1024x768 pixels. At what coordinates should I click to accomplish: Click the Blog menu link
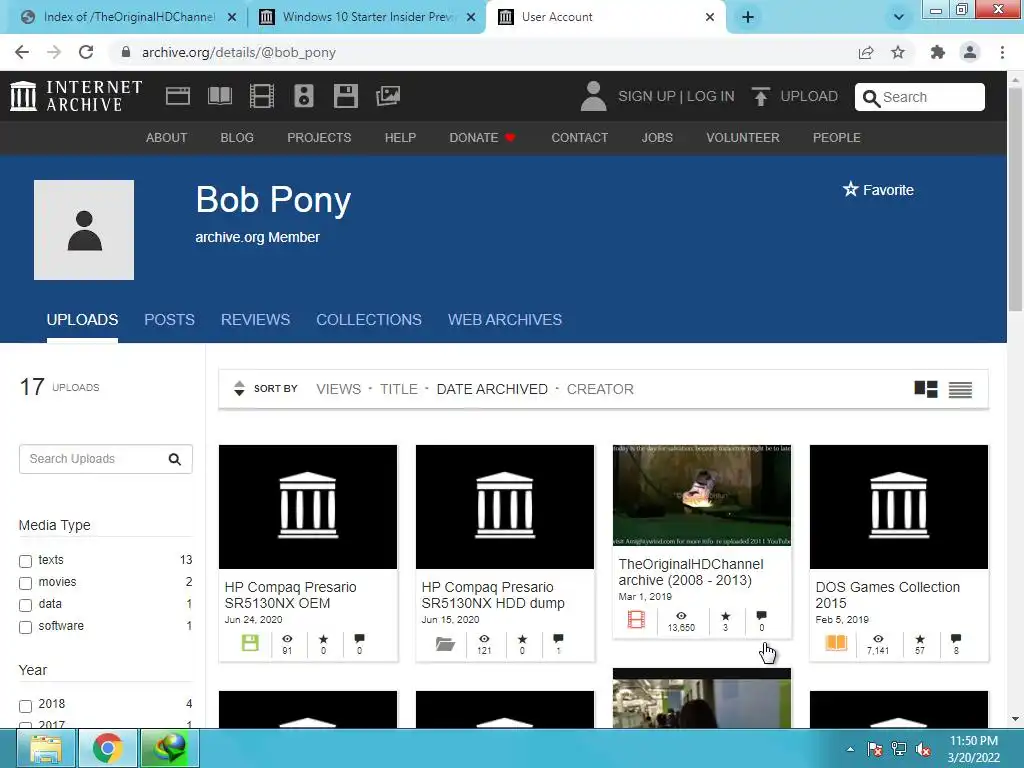(237, 138)
